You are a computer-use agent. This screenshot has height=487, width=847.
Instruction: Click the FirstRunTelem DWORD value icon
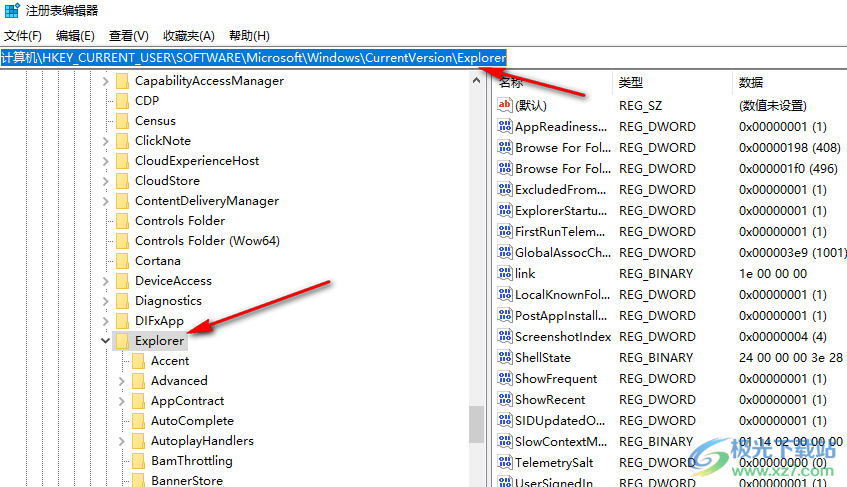tap(505, 231)
